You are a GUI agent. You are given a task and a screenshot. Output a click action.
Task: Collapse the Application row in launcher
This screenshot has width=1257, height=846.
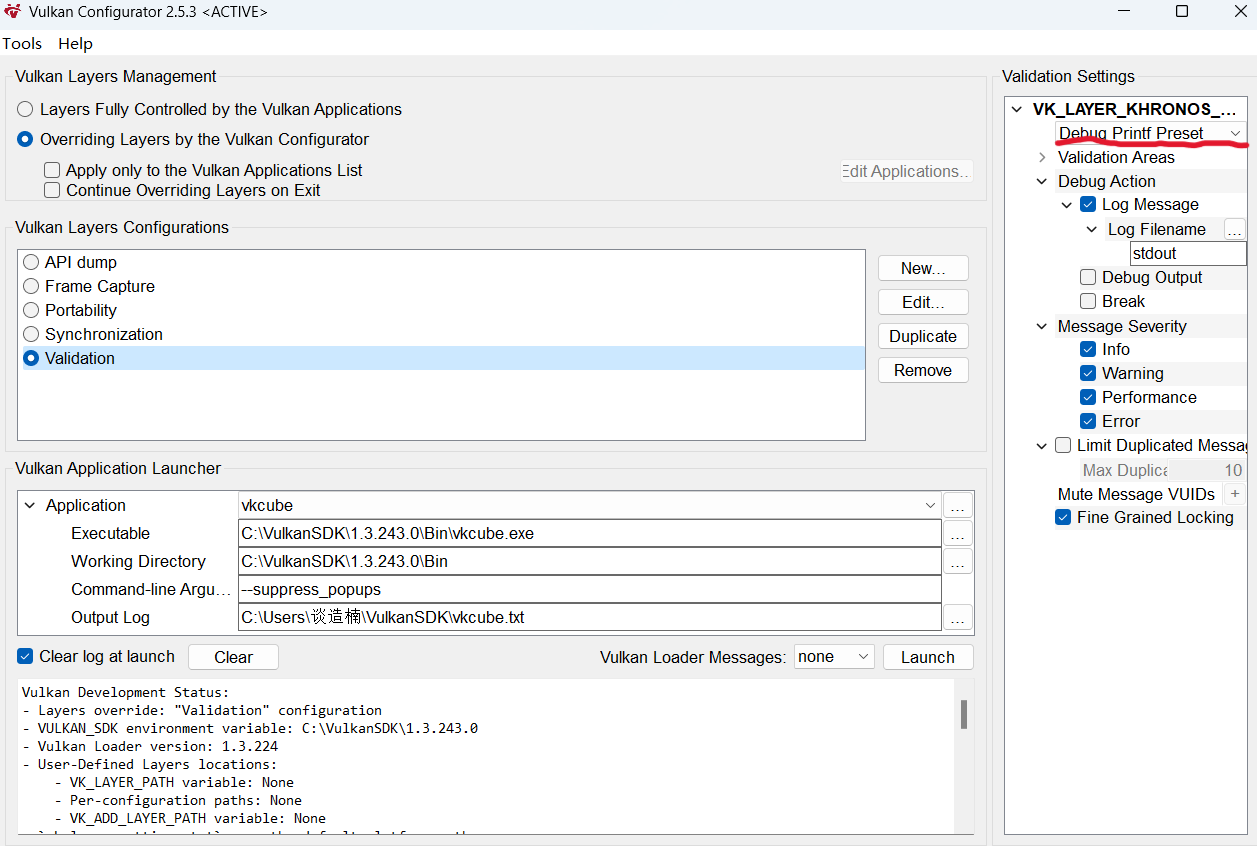click(29, 505)
